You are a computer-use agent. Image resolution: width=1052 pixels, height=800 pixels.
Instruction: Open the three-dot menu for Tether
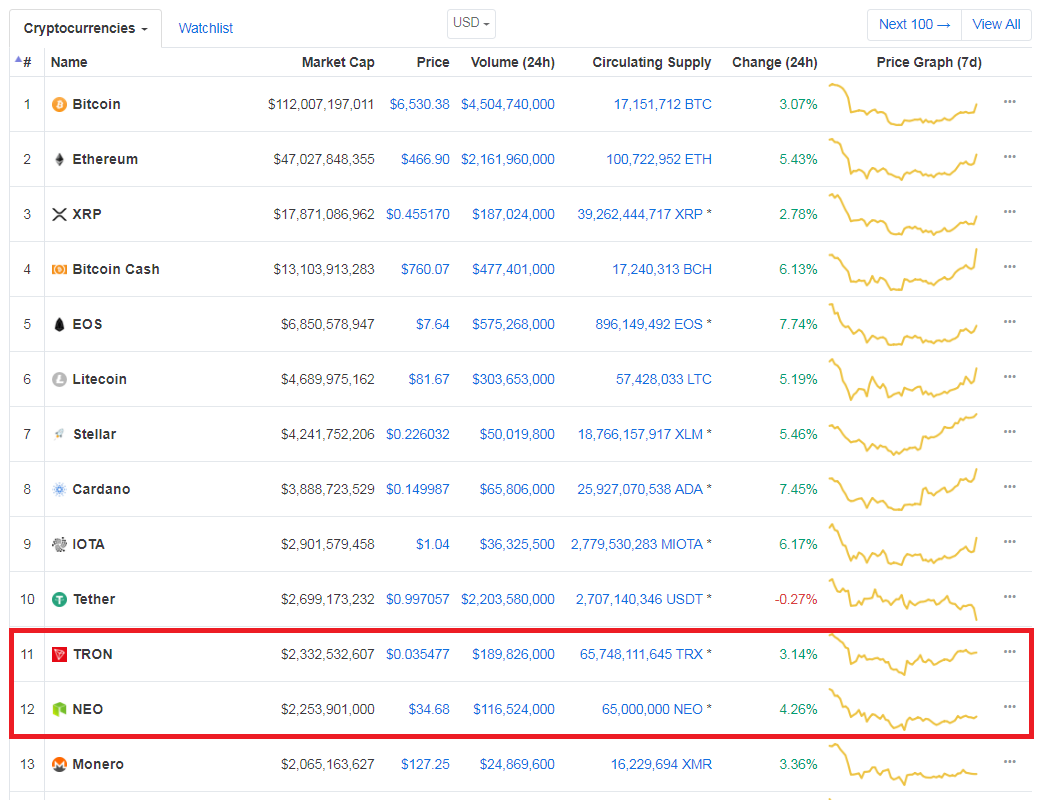(x=1010, y=597)
